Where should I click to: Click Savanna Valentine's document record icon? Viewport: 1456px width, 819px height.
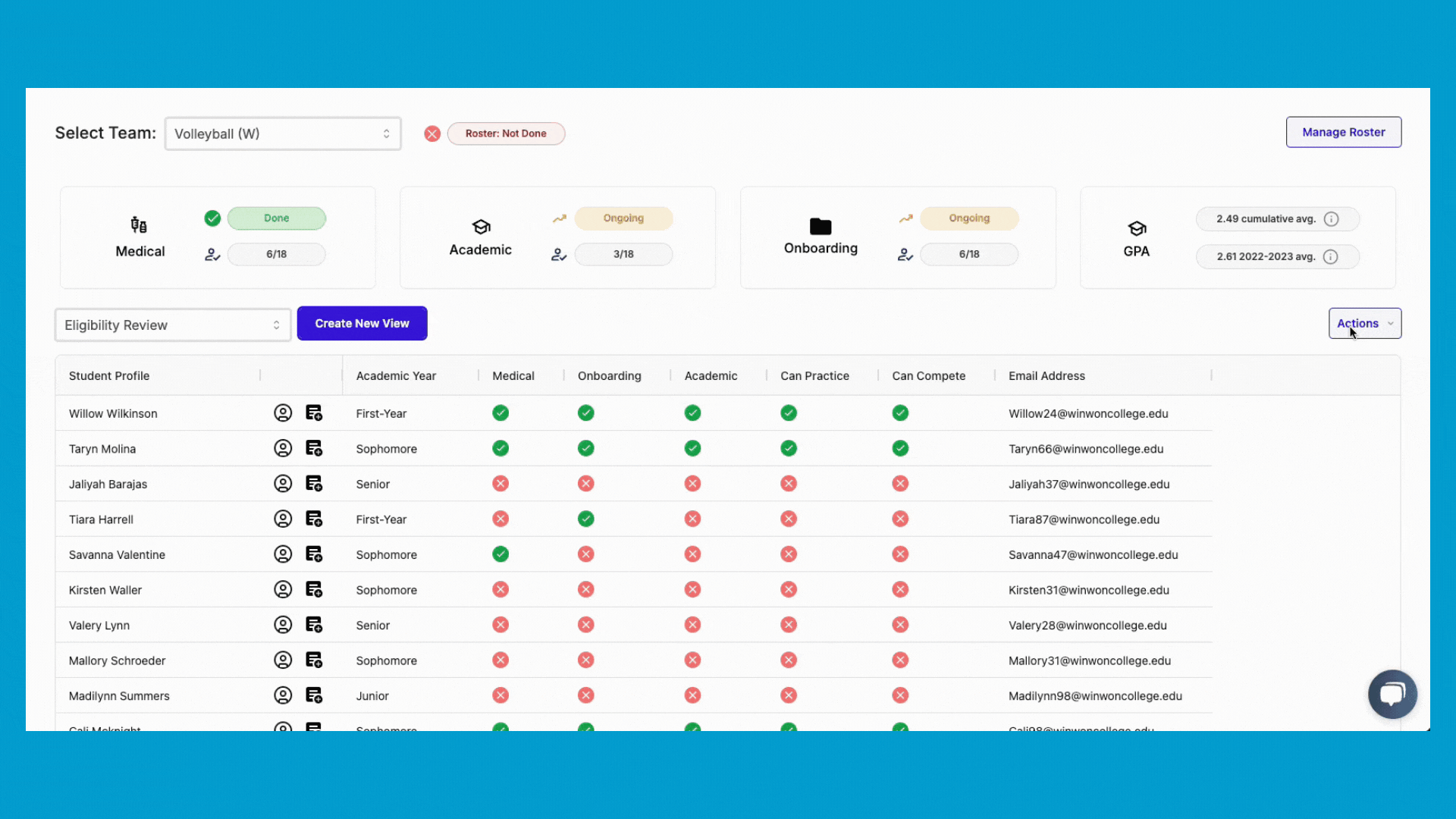[x=314, y=554]
